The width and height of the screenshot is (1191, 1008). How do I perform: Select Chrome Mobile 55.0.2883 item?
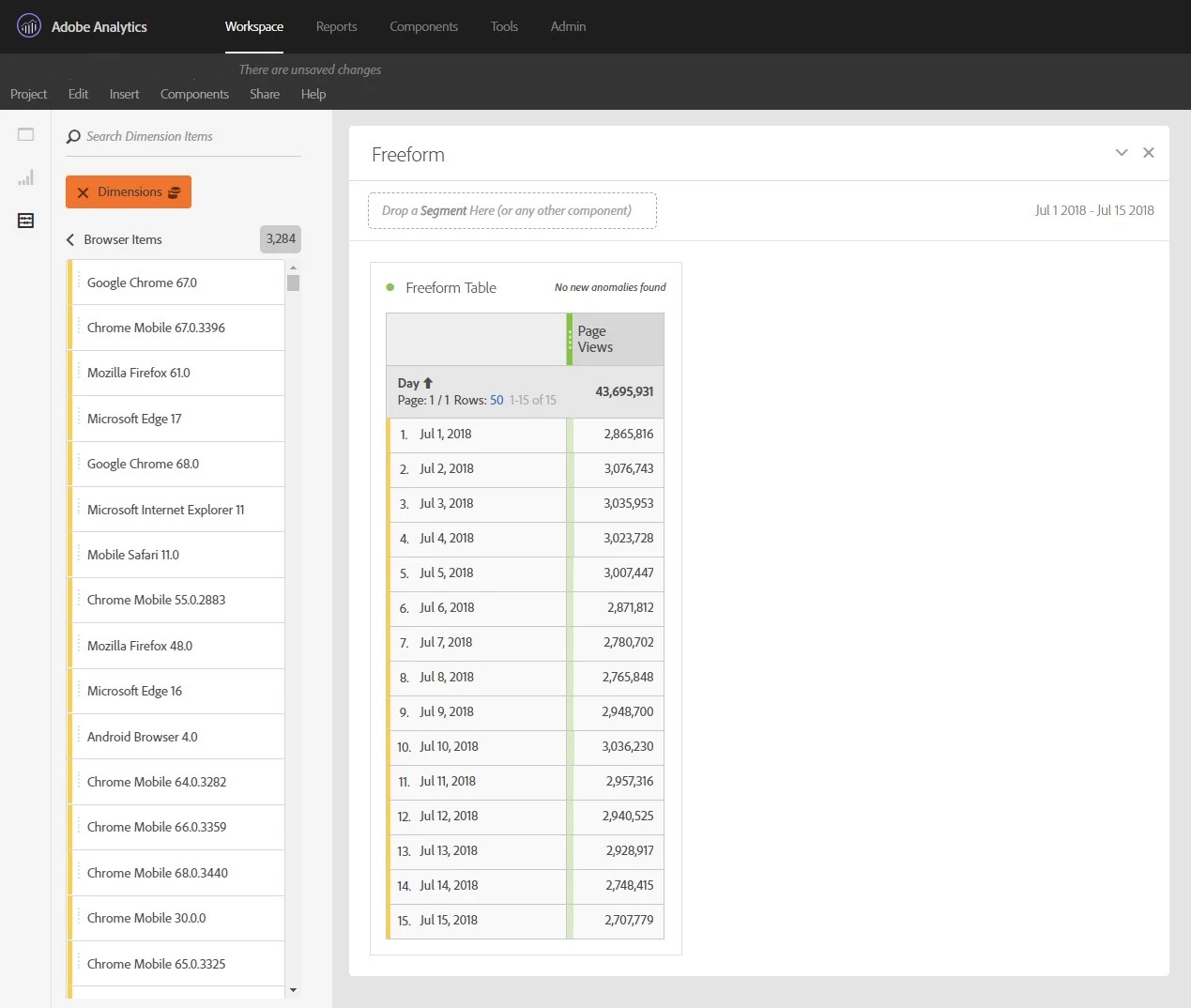click(176, 600)
